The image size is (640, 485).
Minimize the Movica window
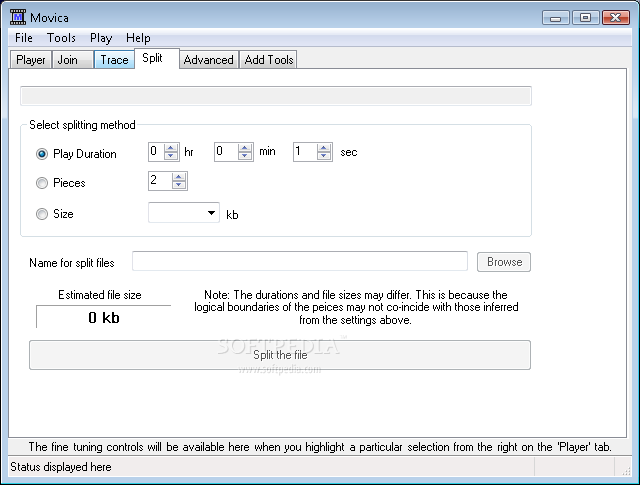point(556,18)
